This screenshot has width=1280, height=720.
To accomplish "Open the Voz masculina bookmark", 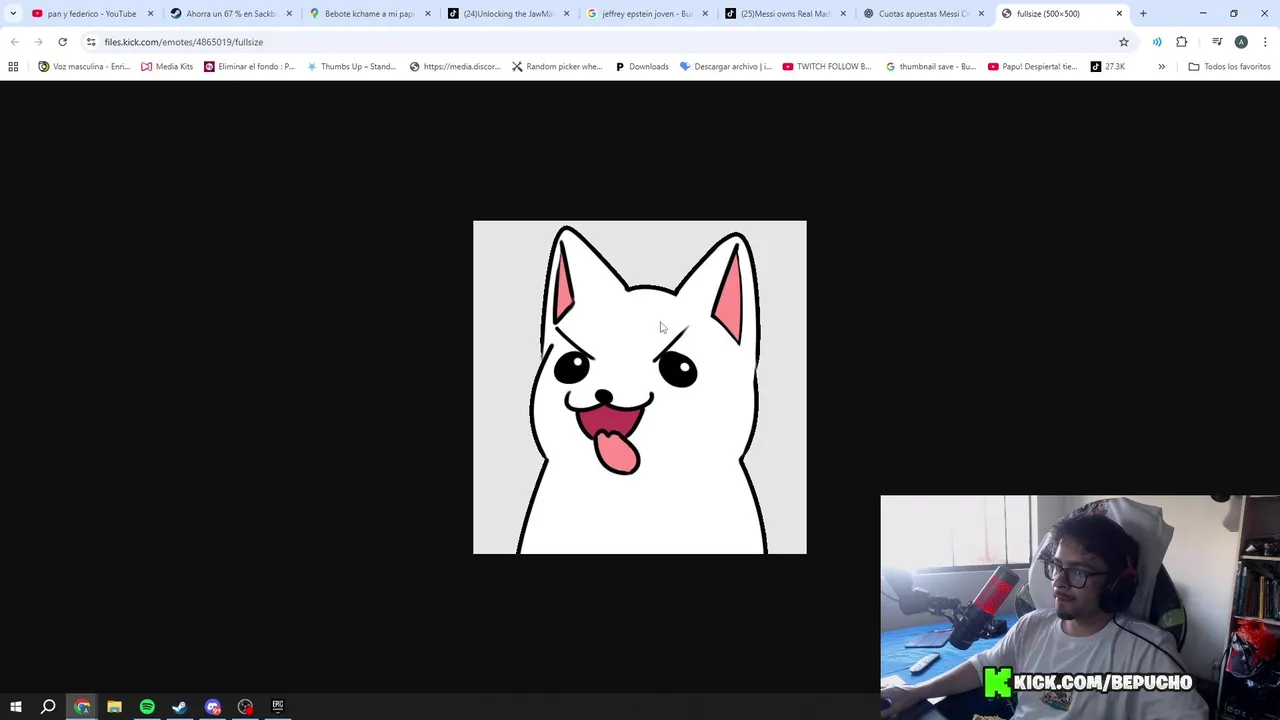I will (x=84, y=66).
